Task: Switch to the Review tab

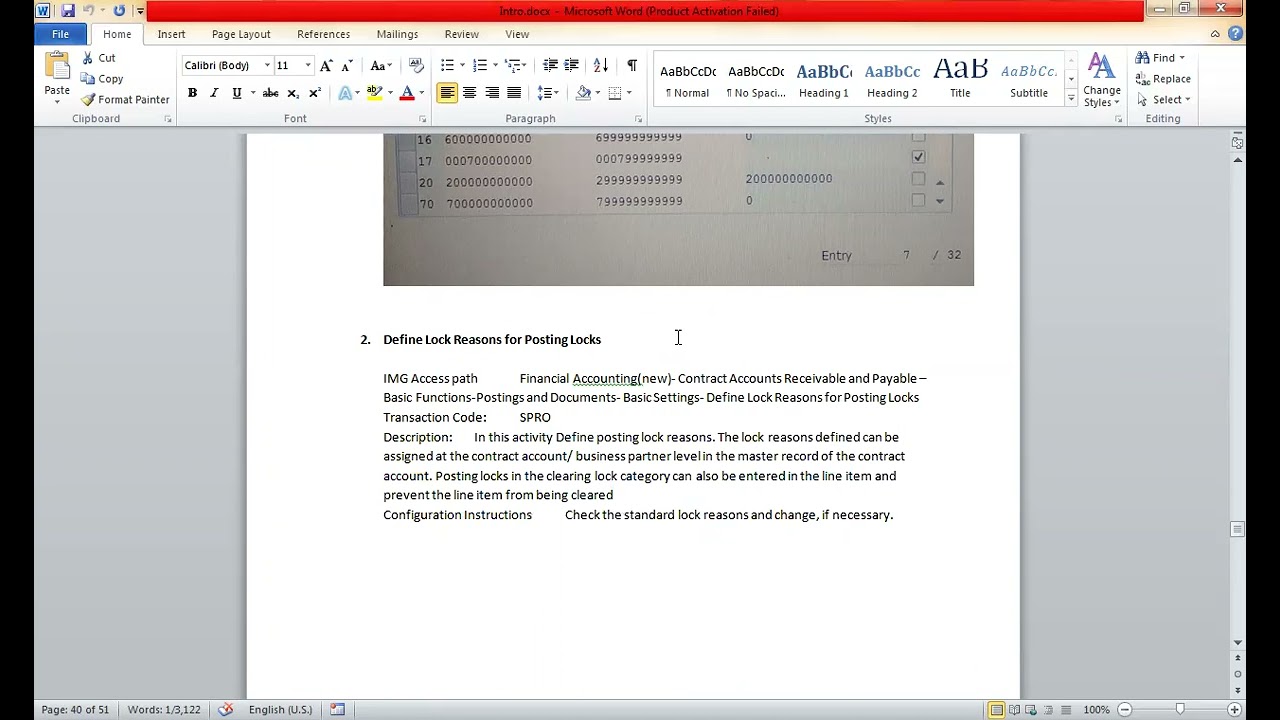Action: pyautogui.click(x=461, y=34)
